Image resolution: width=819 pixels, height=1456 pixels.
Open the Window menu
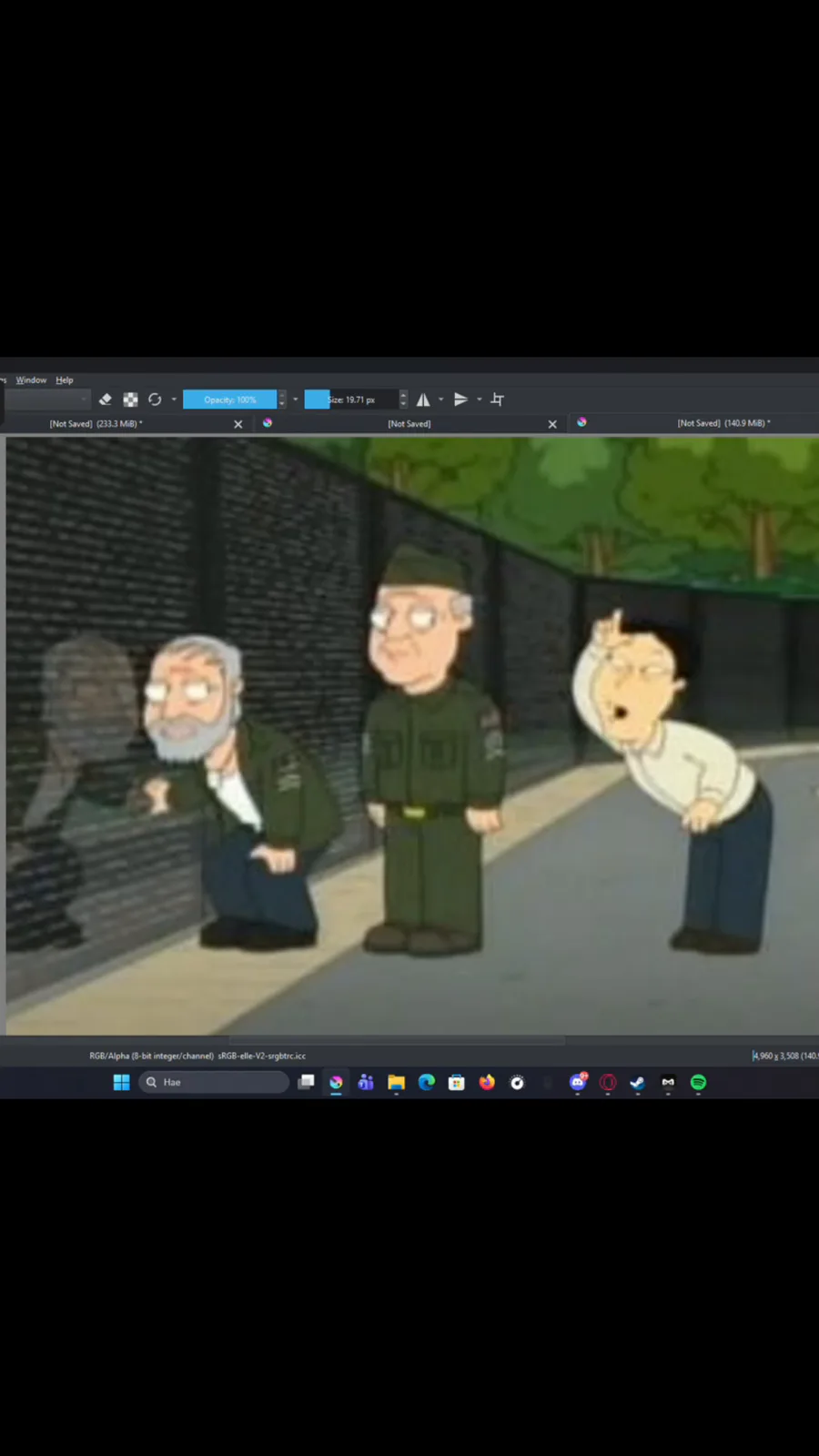click(31, 380)
